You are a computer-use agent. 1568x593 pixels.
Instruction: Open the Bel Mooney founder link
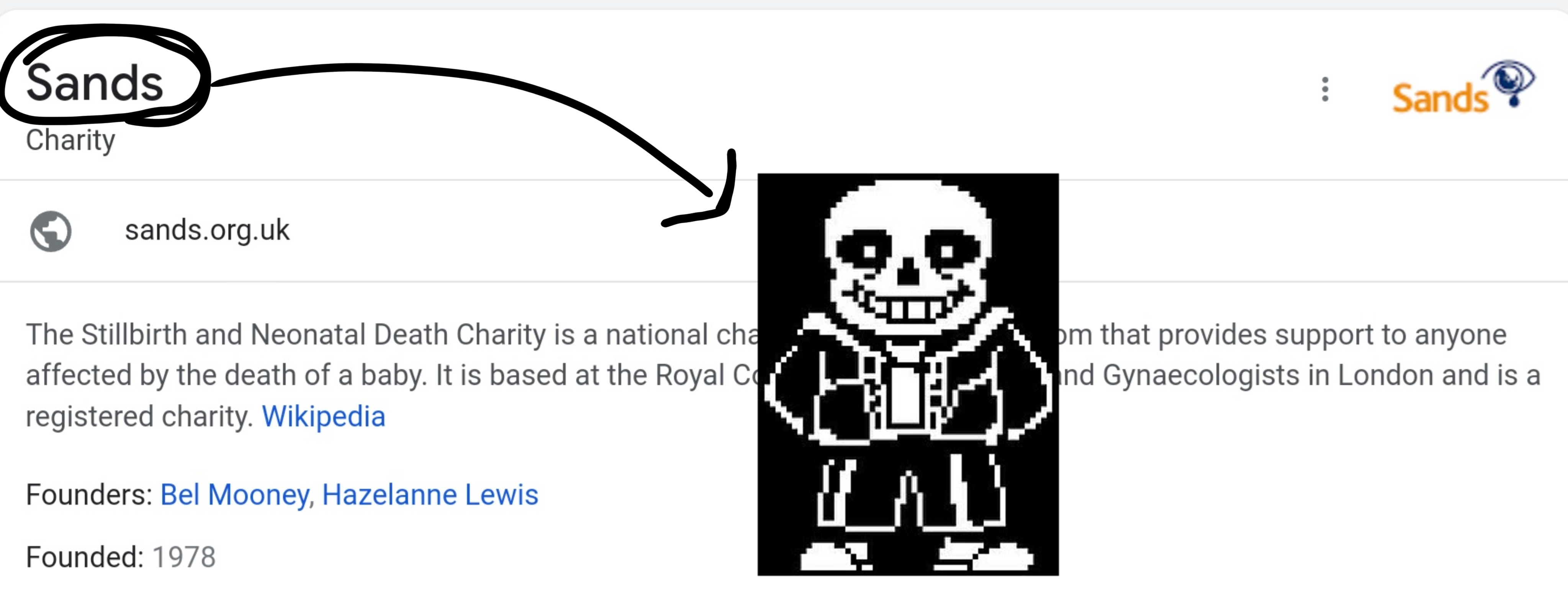click(235, 495)
